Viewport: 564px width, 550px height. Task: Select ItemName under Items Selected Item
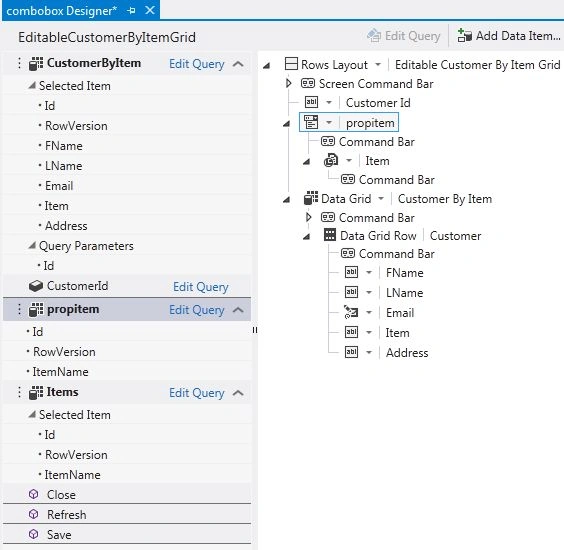(72, 475)
